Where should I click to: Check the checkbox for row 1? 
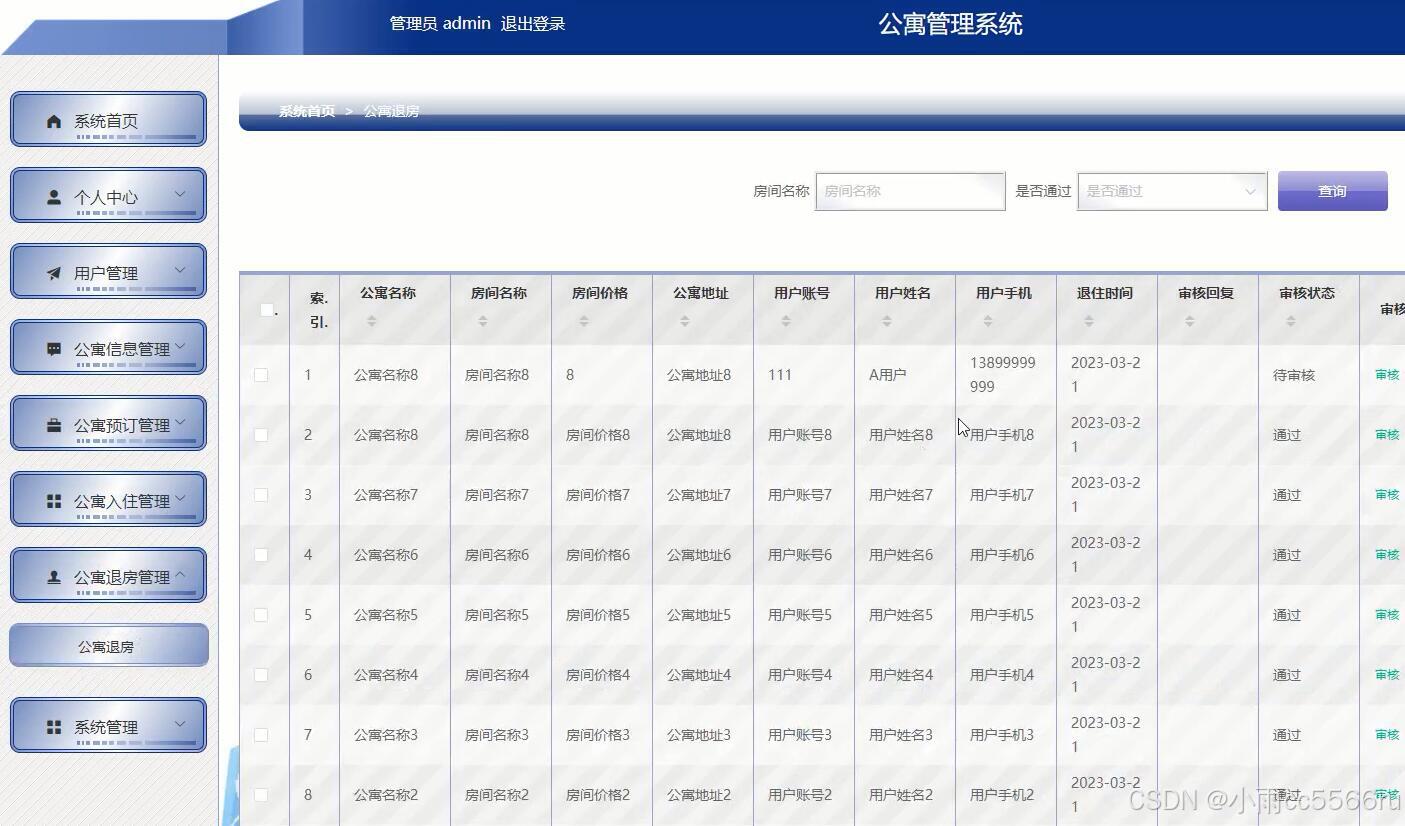pyautogui.click(x=261, y=375)
